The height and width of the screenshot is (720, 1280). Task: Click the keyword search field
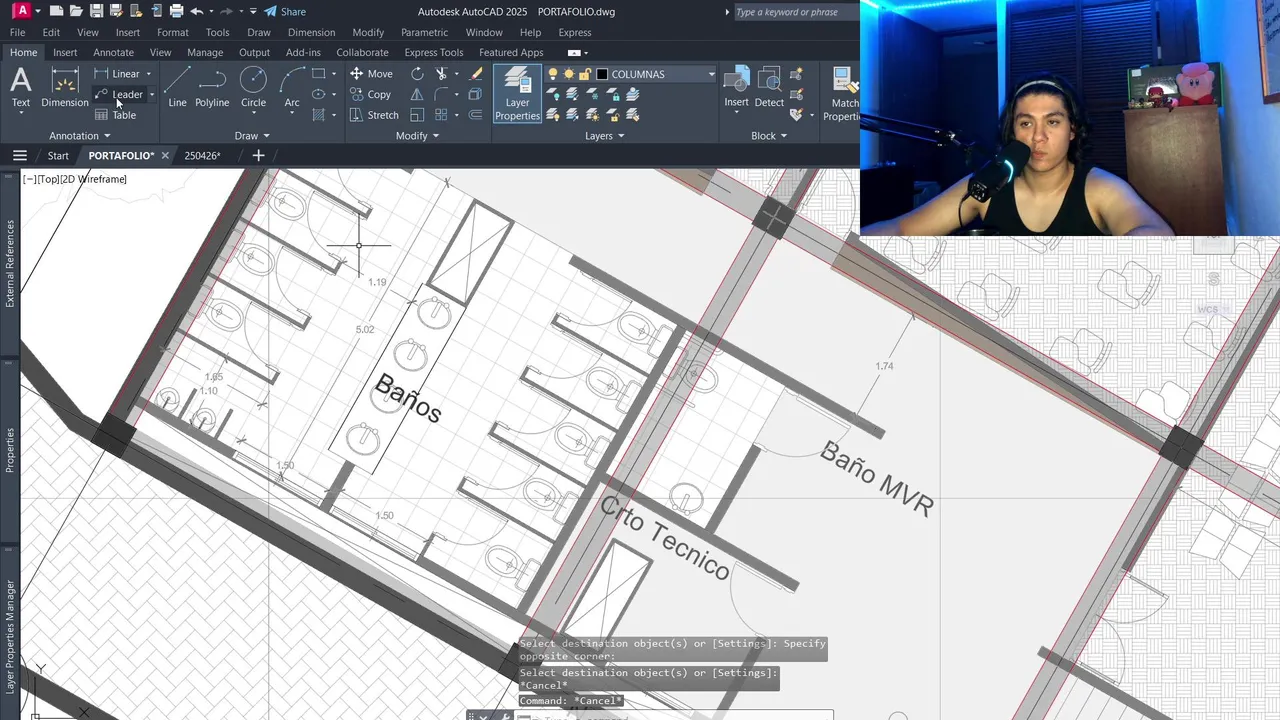point(796,12)
